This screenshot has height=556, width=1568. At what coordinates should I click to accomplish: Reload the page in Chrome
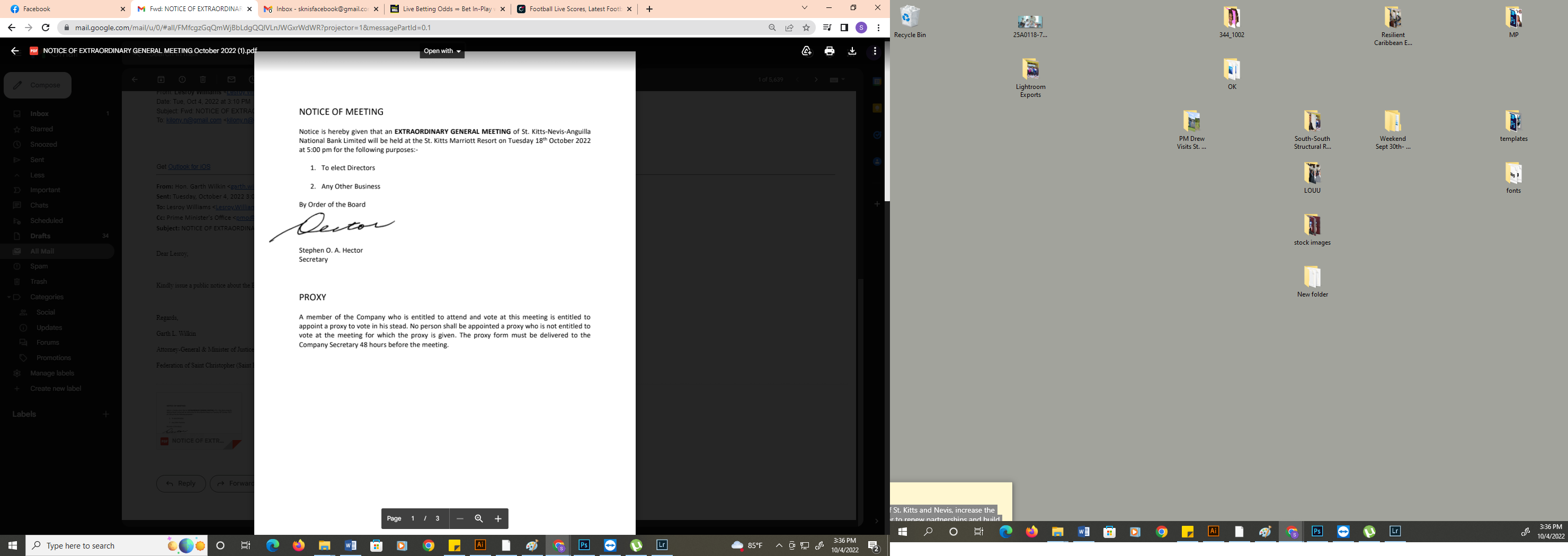tap(46, 28)
